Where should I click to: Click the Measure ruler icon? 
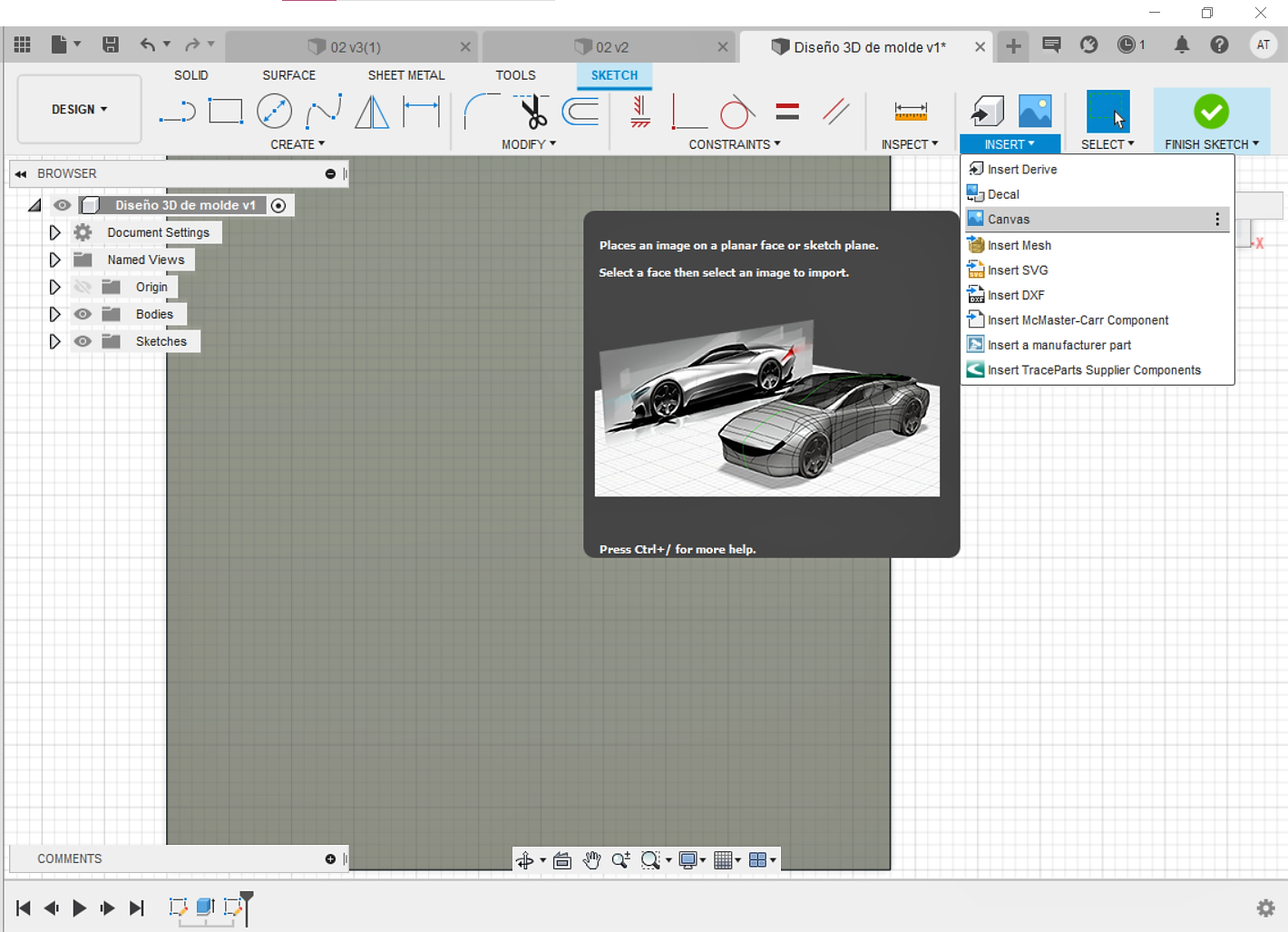pyautogui.click(x=911, y=112)
